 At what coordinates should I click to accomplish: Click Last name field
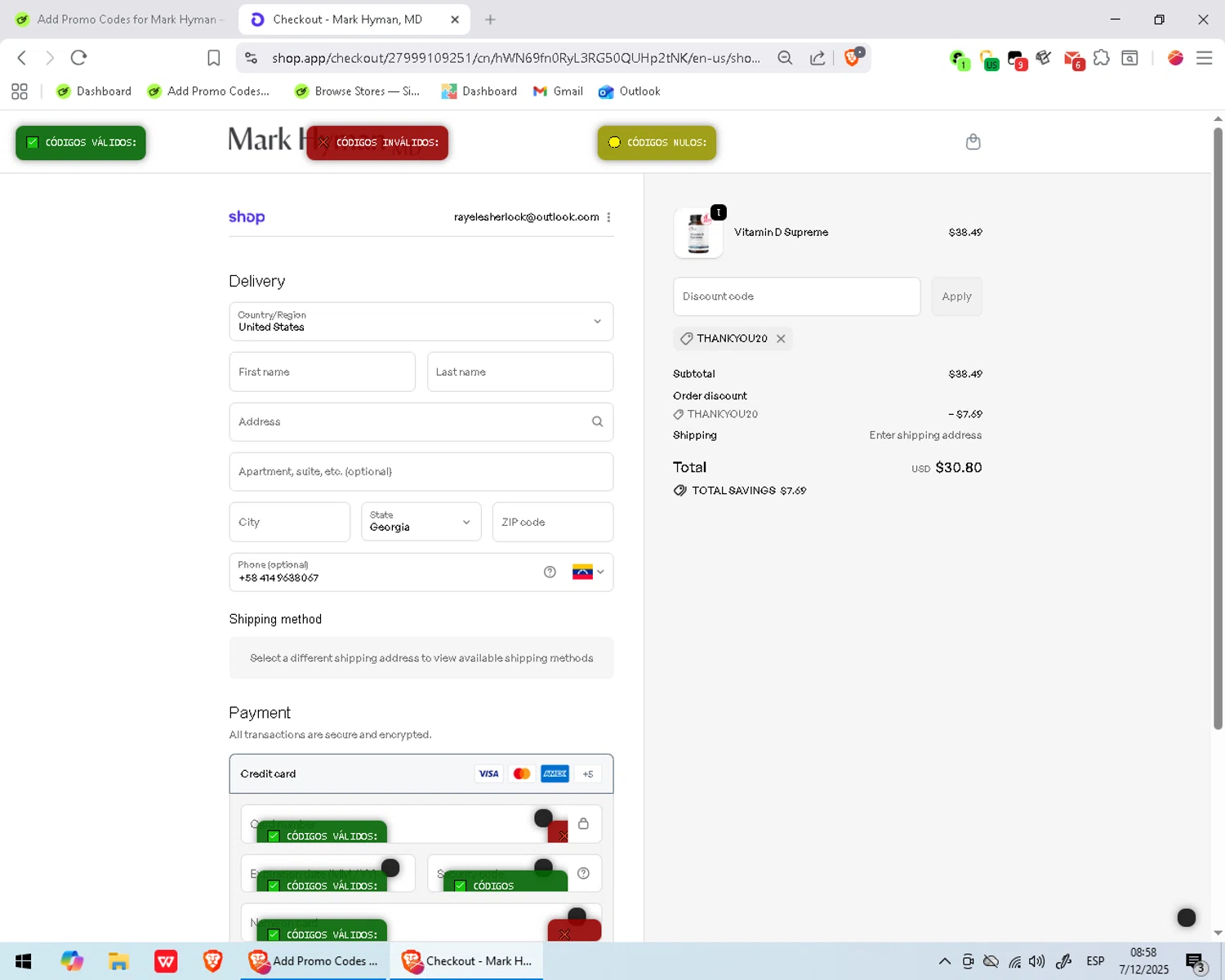520,372
